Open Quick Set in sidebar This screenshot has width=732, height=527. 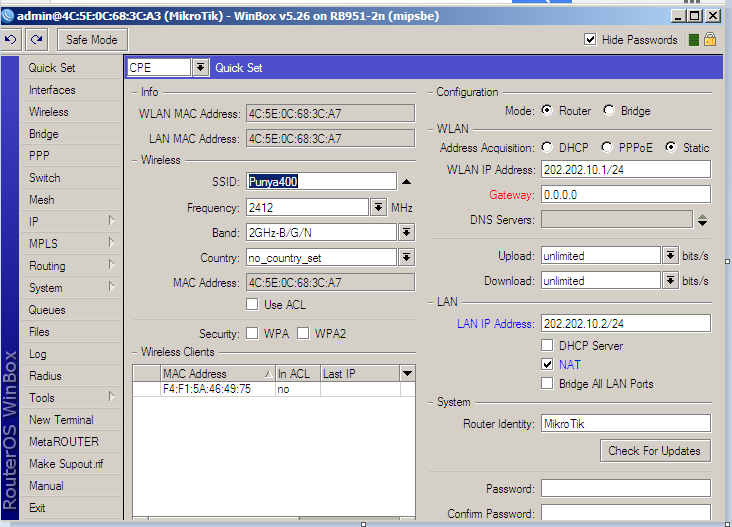[x=71, y=68]
